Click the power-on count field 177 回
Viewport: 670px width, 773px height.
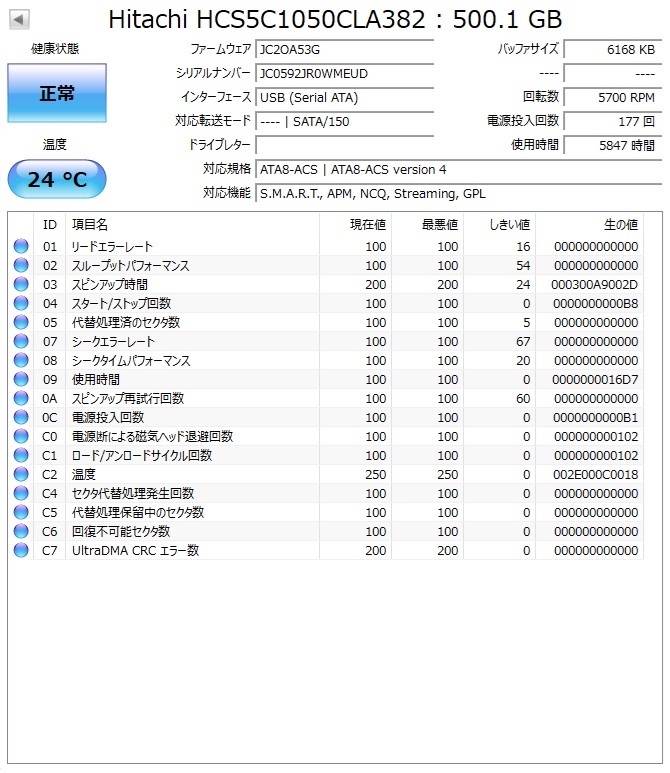point(613,121)
